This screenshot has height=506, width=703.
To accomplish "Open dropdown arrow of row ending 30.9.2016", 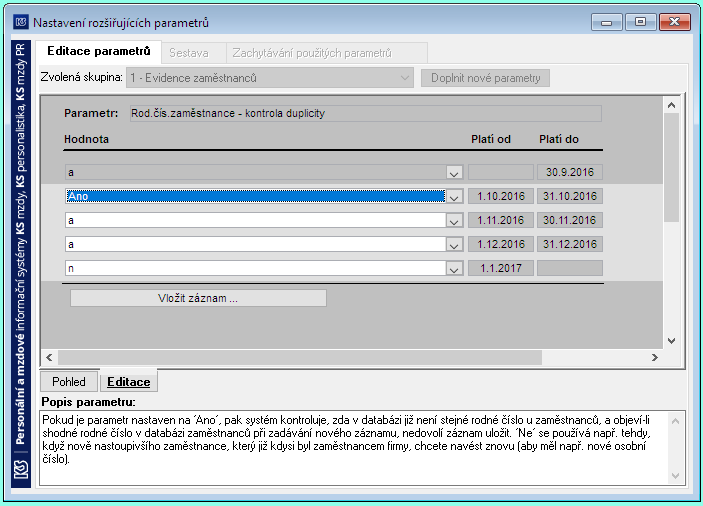I will coord(454,173).
